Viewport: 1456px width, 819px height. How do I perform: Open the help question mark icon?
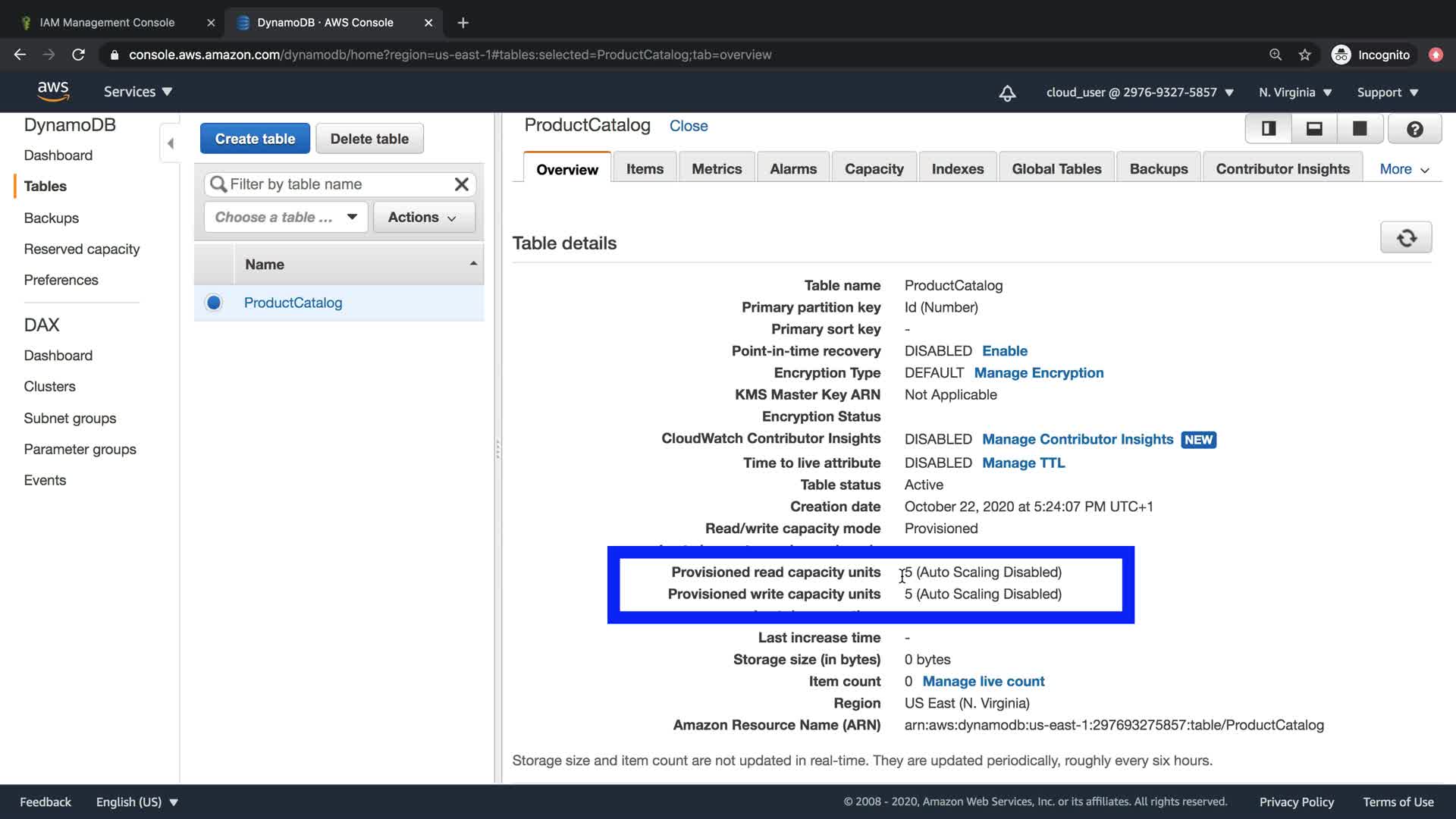tap(1414, 129)
